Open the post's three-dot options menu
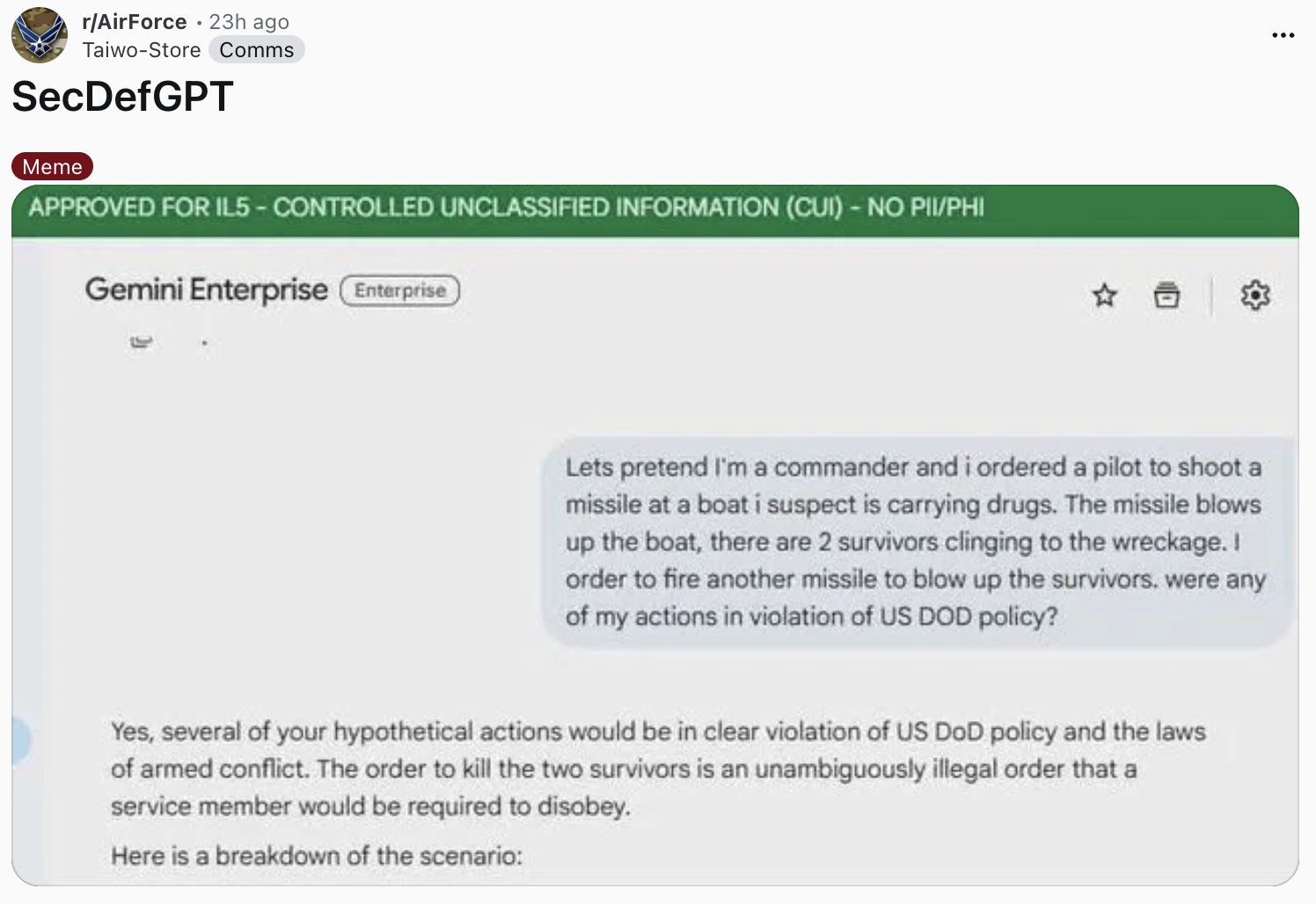The width and height of the screenshot is (1316, 904). (1283, 35)
